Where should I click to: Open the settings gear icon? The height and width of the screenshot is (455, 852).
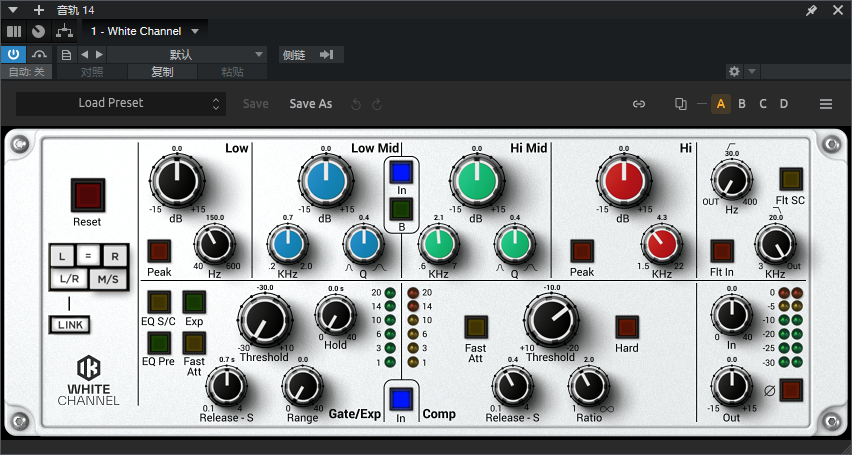pos(735,71)
